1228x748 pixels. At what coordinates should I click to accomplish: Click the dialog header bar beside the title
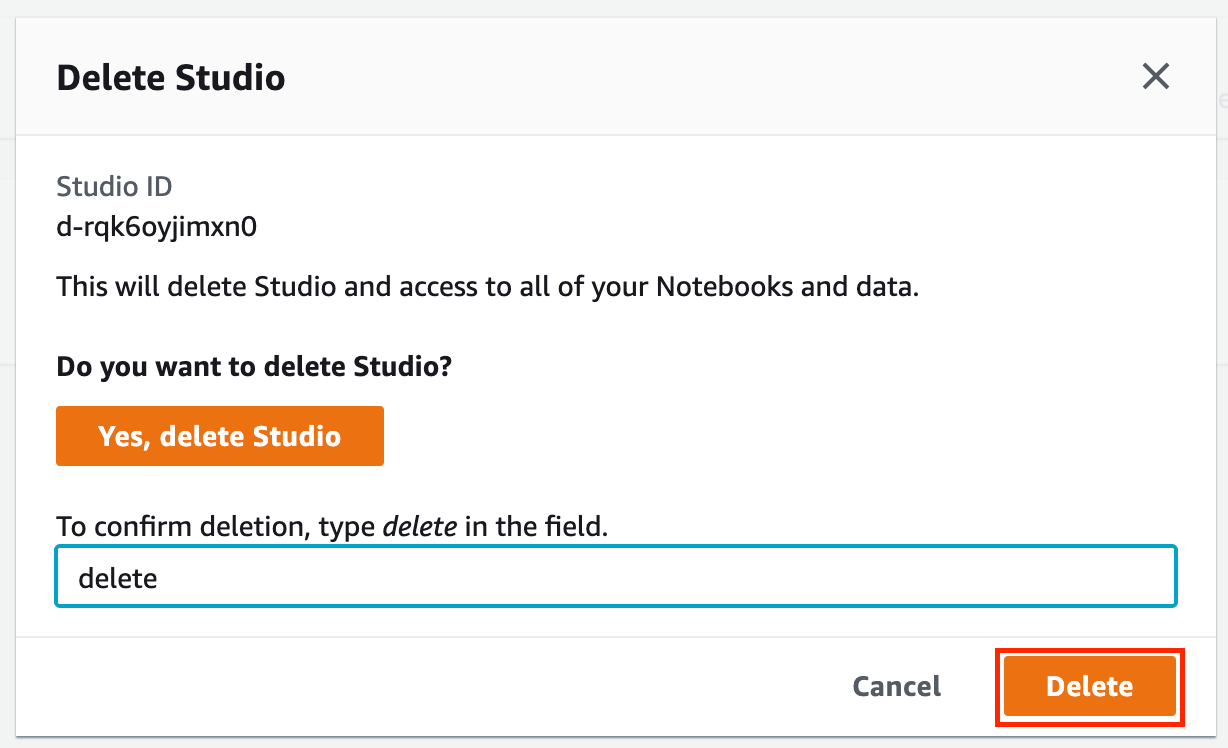700,77
